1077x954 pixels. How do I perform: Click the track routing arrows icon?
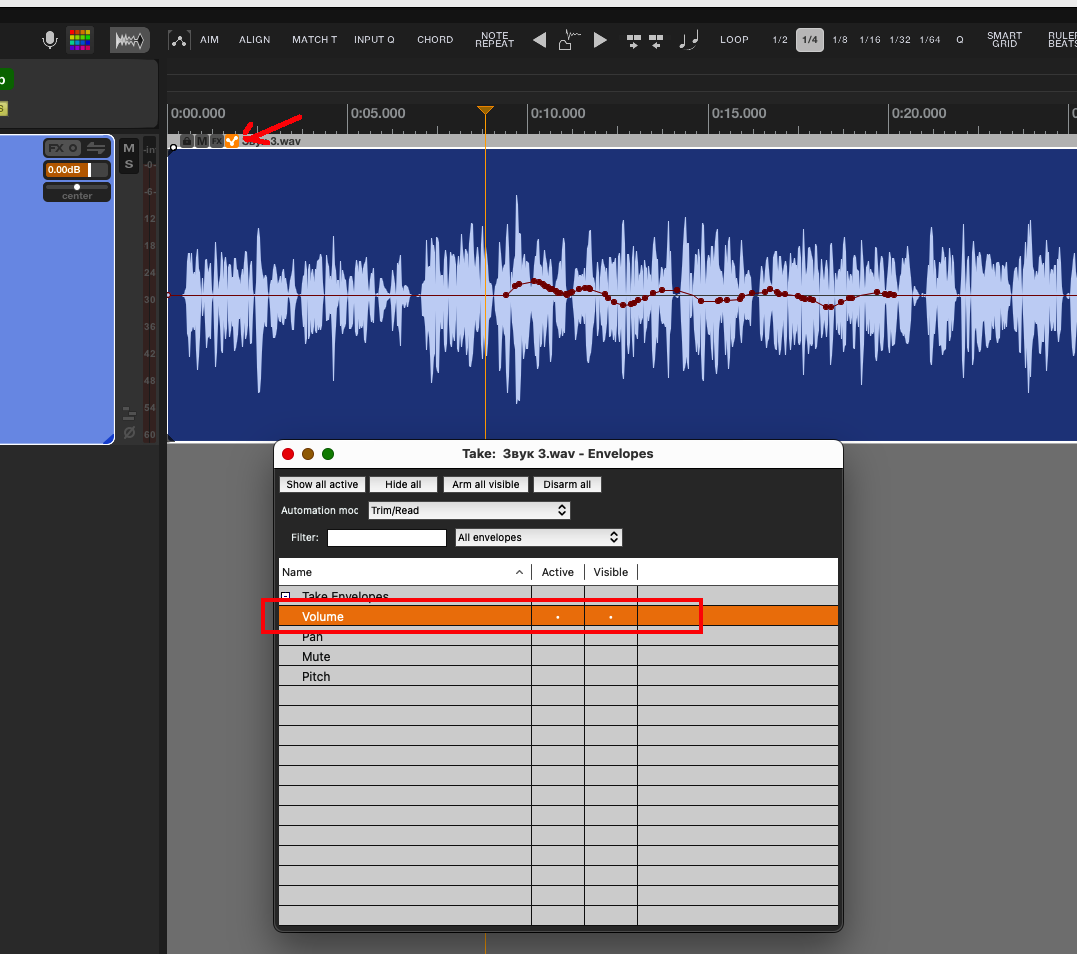pyautogui.click(x=96, y=148)
